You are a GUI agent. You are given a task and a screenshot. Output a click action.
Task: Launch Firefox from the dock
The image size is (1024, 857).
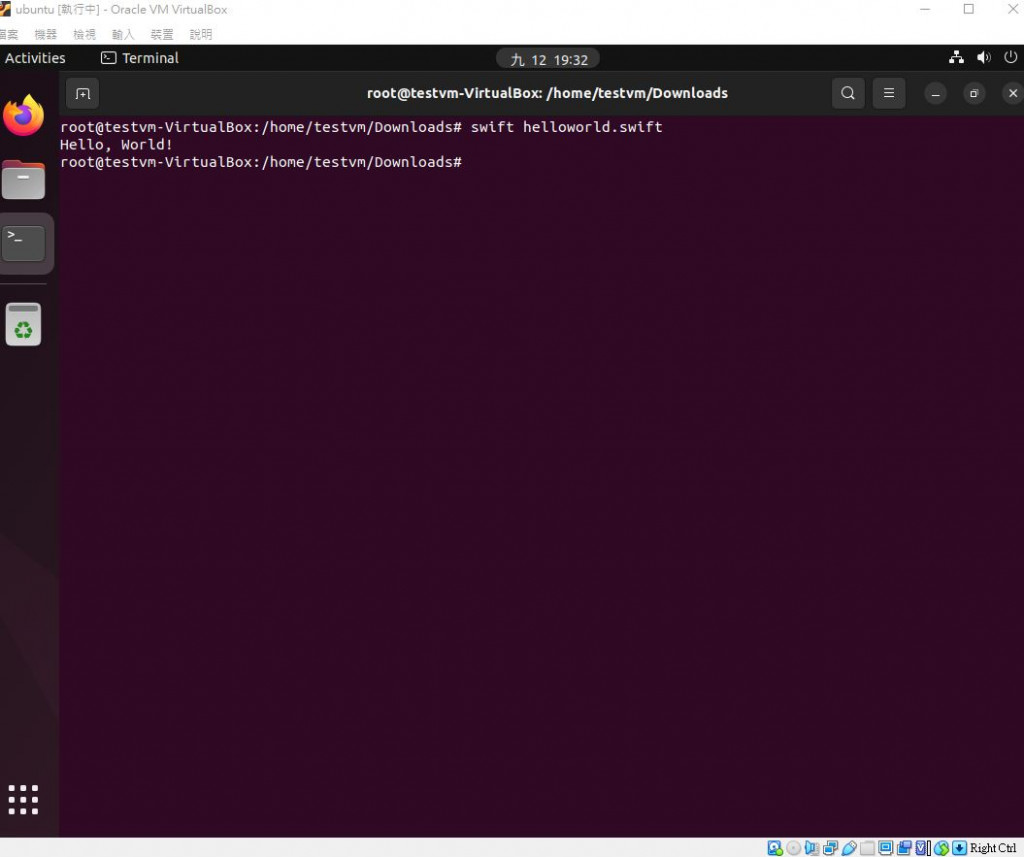coord(24,116)
